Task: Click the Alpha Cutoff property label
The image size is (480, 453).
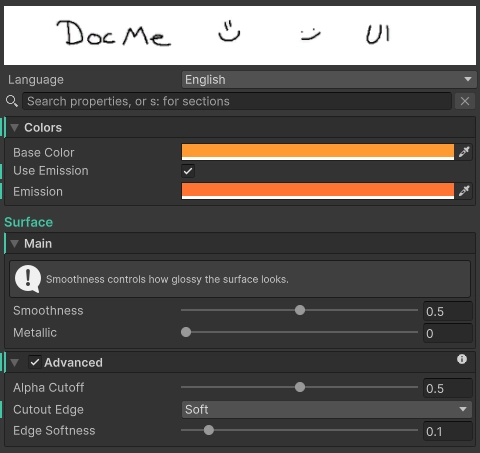Action: (48, 388)
